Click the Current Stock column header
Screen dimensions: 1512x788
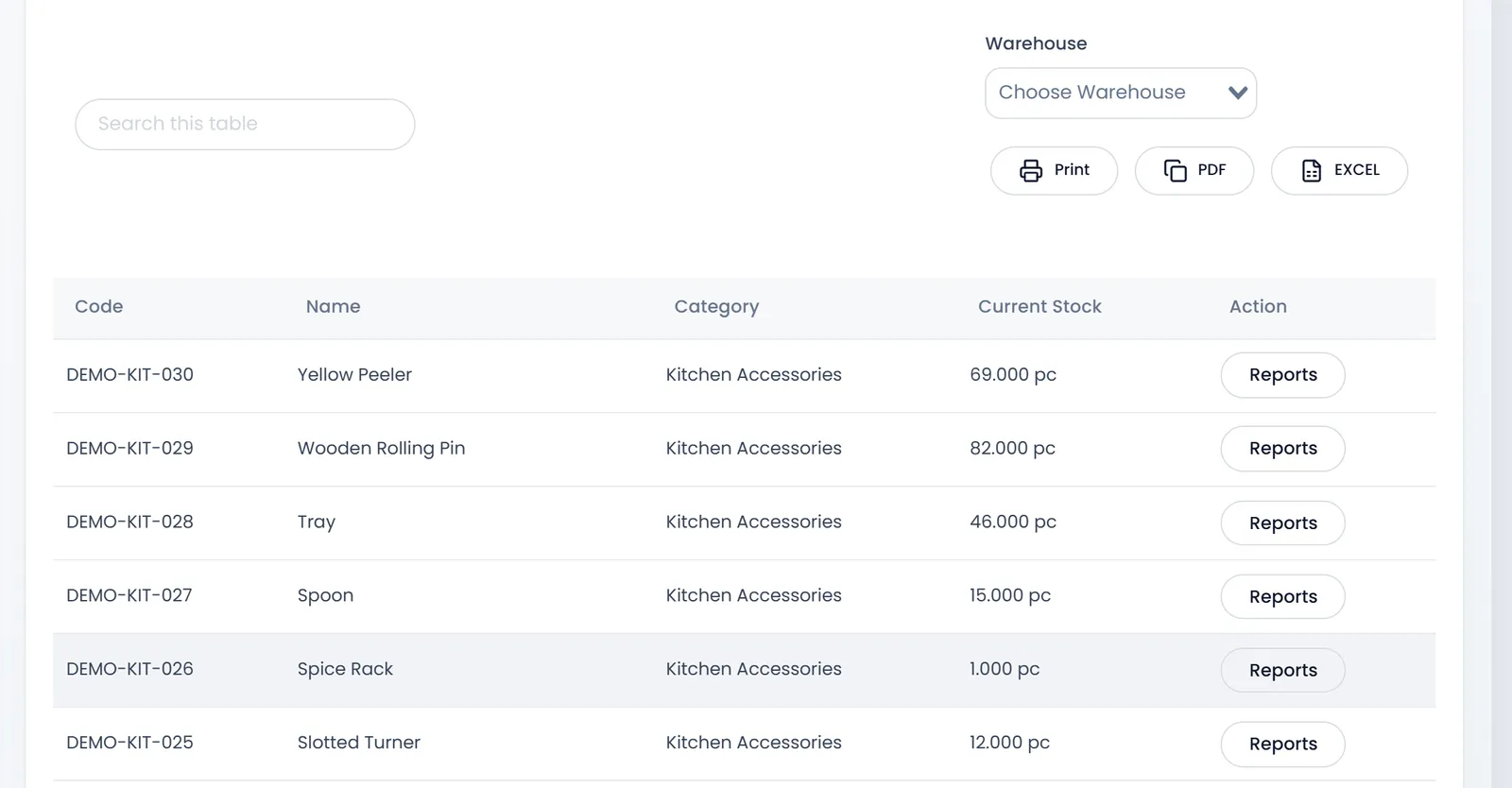coord(1039,306)
